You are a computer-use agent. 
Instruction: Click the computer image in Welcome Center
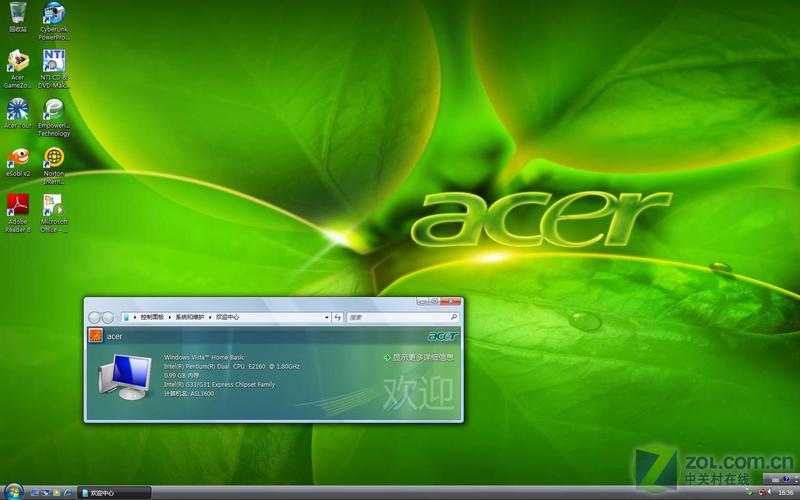click(125, 377)
